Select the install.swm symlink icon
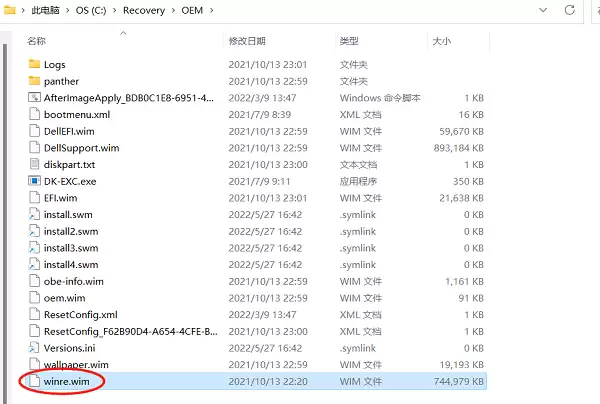Screen dimensions: 600x404 [x=34, y=214]
